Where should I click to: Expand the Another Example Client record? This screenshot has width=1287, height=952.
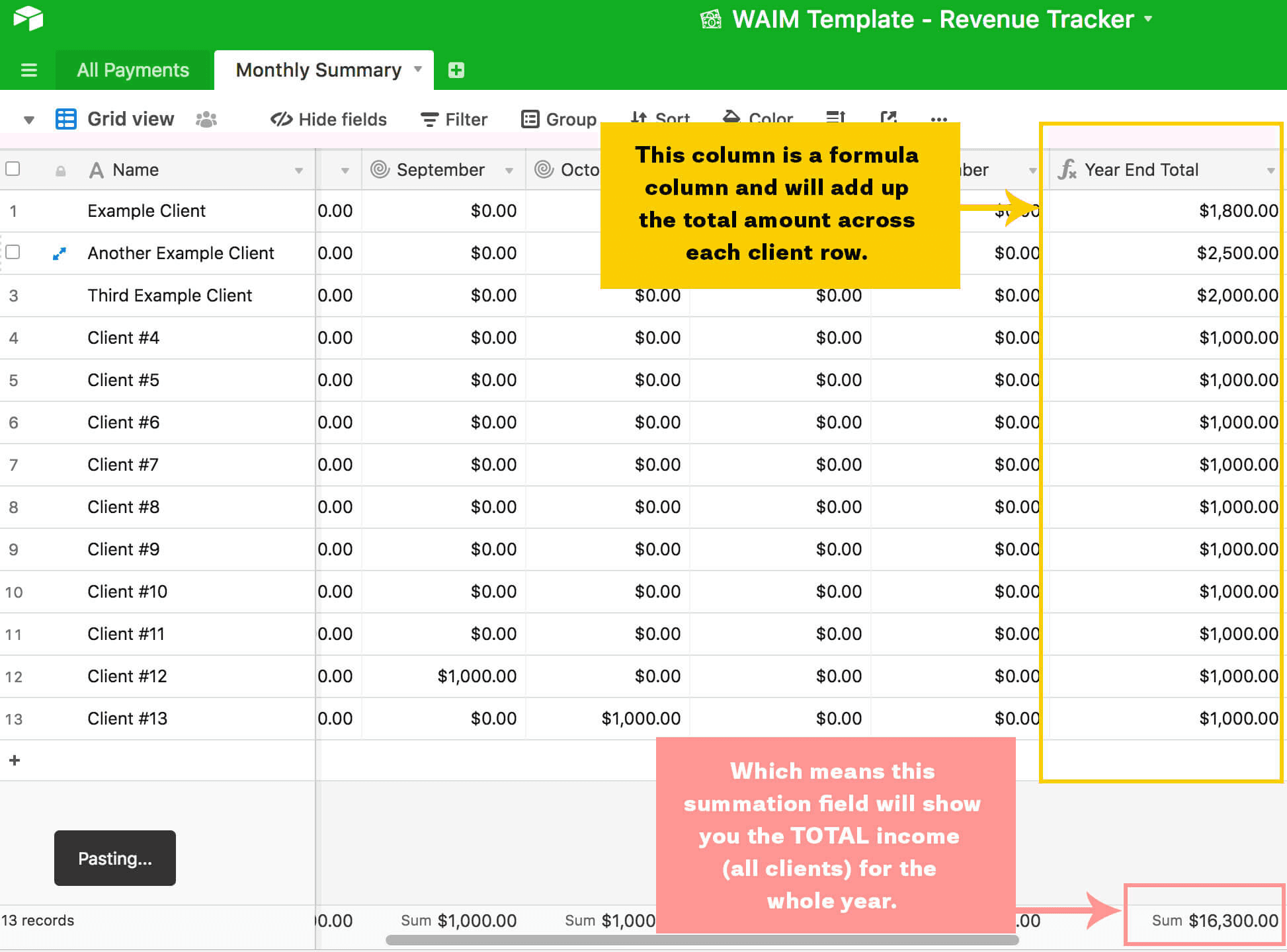coord(59,253)
